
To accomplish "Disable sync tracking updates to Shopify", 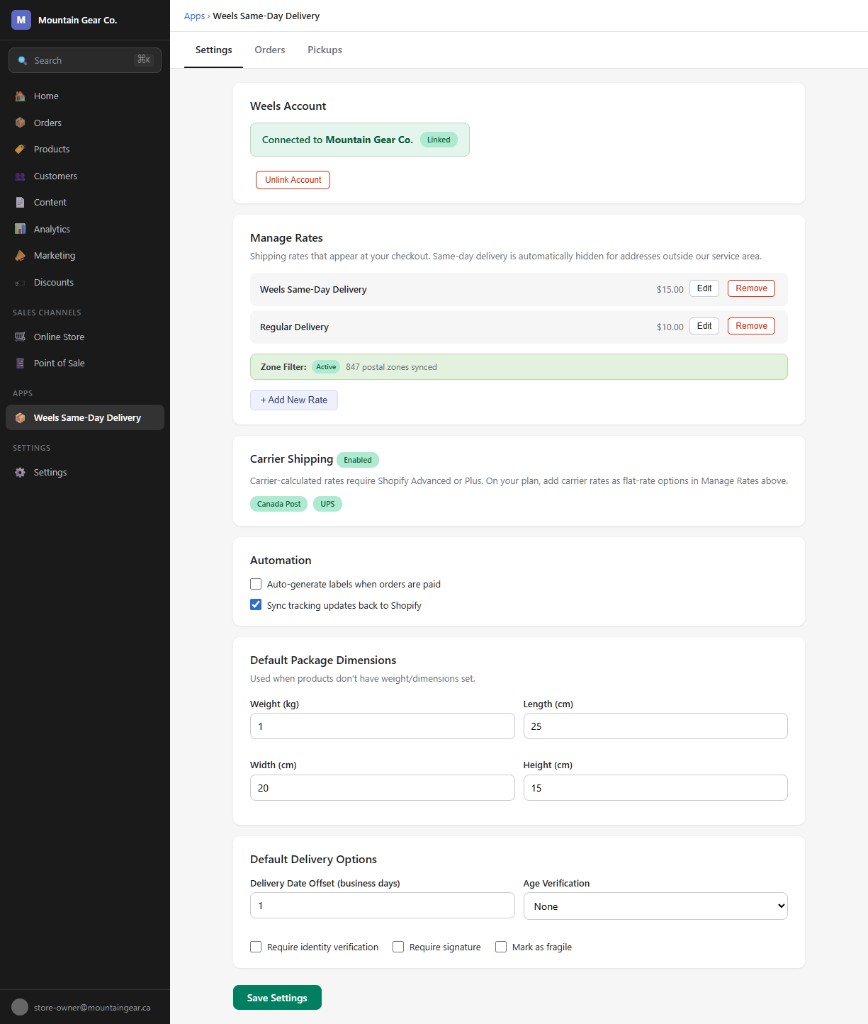I will (x=256, y=604).
